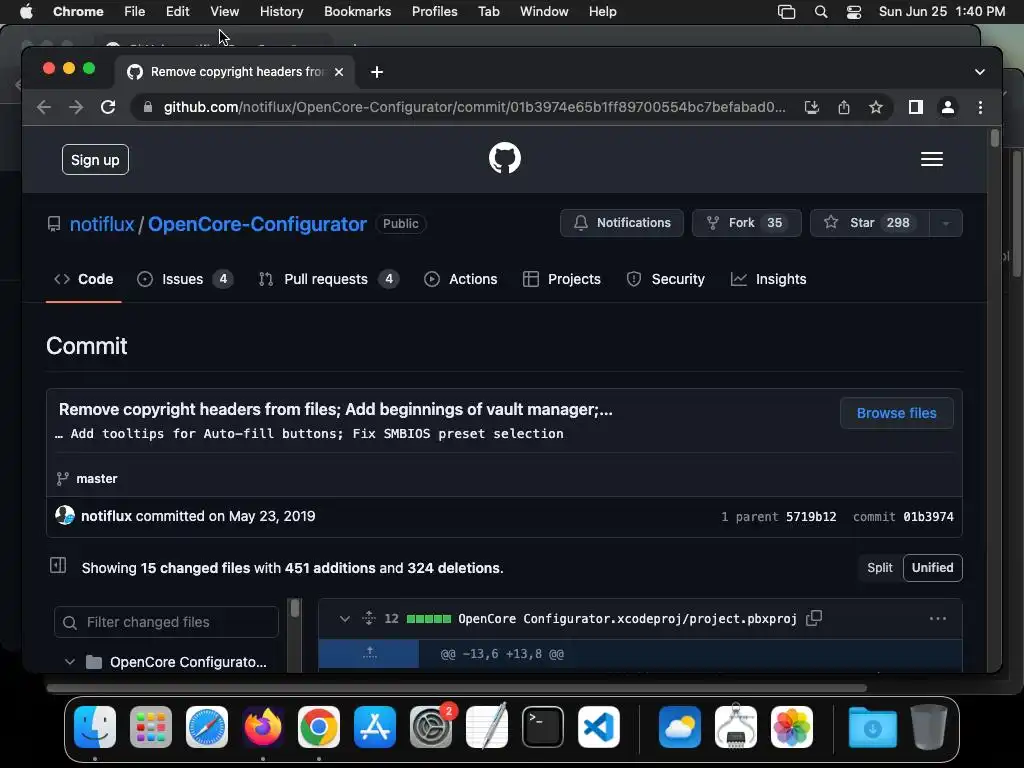1024x768 pixels.
Task: Open Notifications with bell icon
Action: pos(622,223)
